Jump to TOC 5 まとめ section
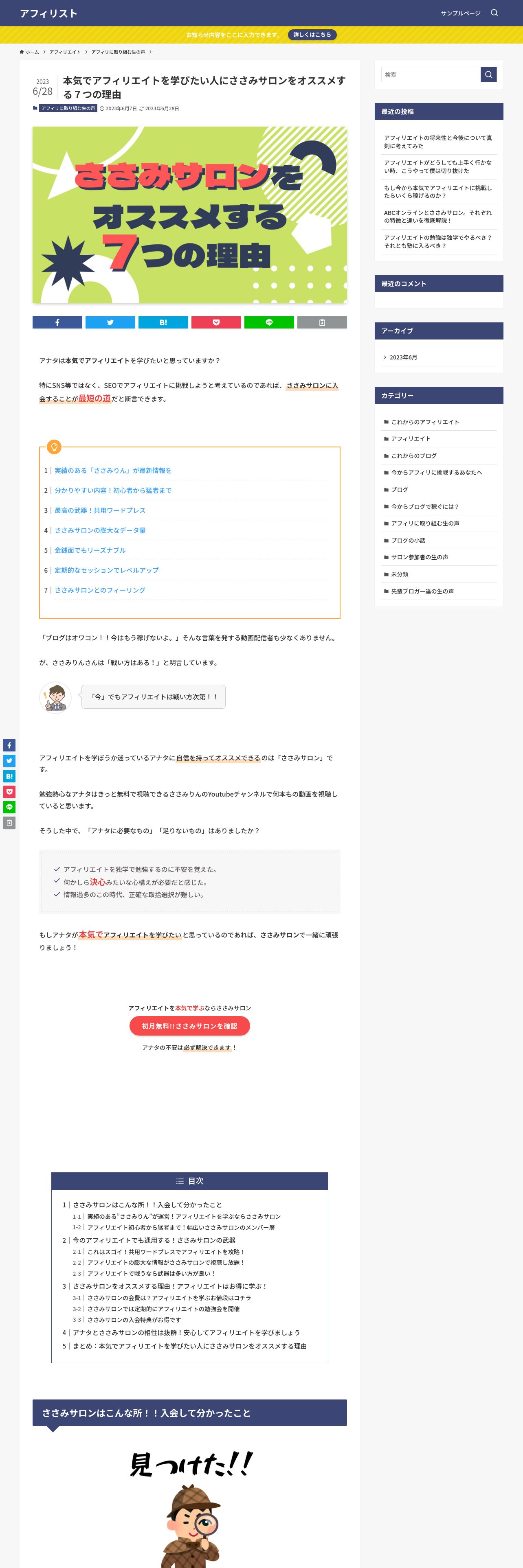Viewport: 523px width, 1568px height. pos(189,1346)
